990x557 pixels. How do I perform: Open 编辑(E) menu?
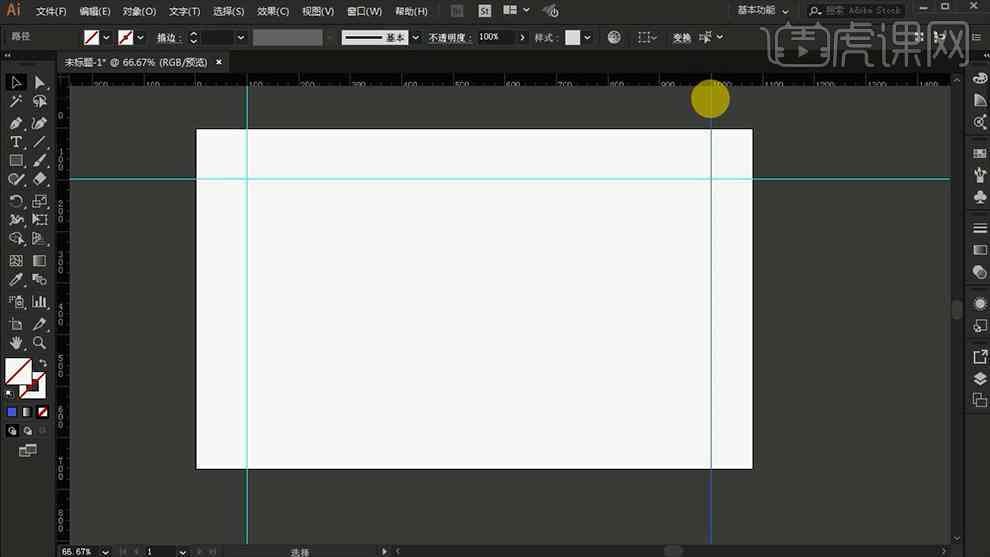(95, 11)
